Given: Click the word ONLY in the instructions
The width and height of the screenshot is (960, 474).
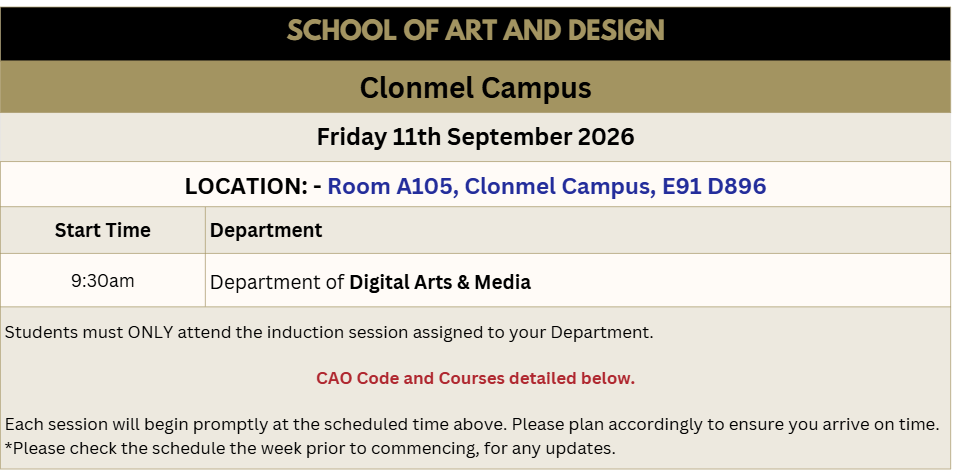Looking at the screenshot, I should tap(151, 333).
